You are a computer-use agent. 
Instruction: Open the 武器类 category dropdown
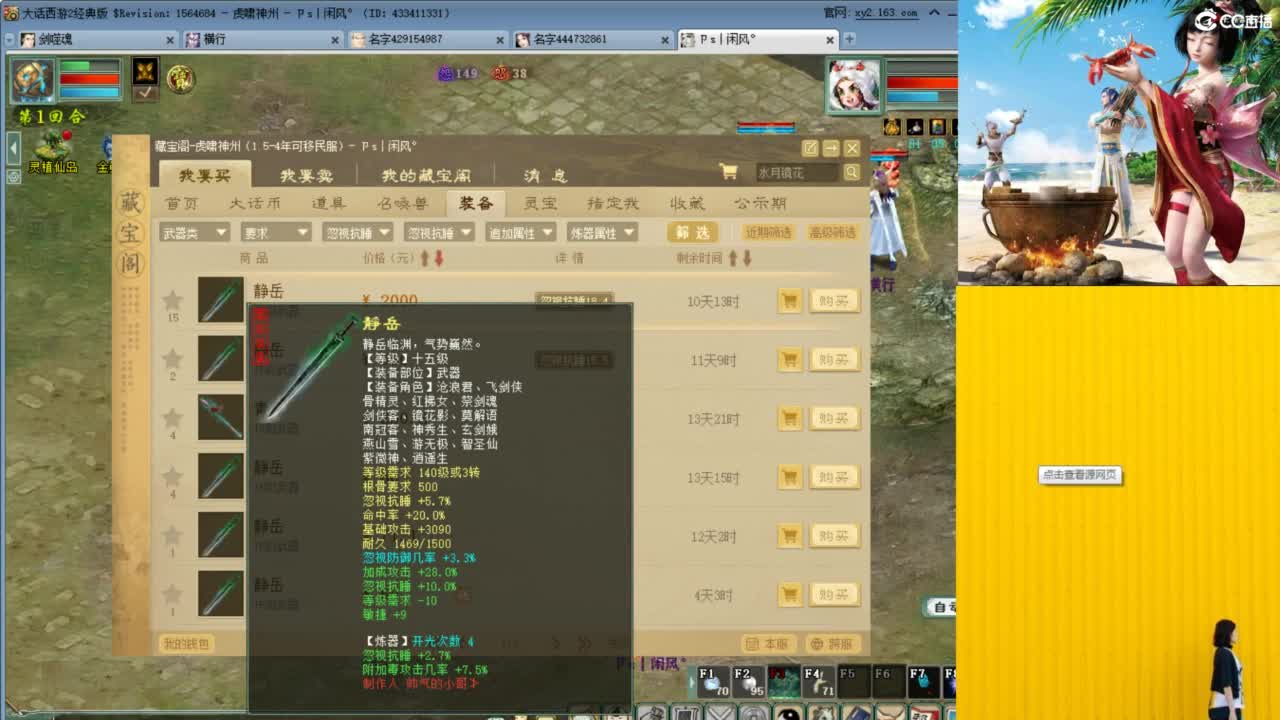pyautogui.click(x=195, y=231)
